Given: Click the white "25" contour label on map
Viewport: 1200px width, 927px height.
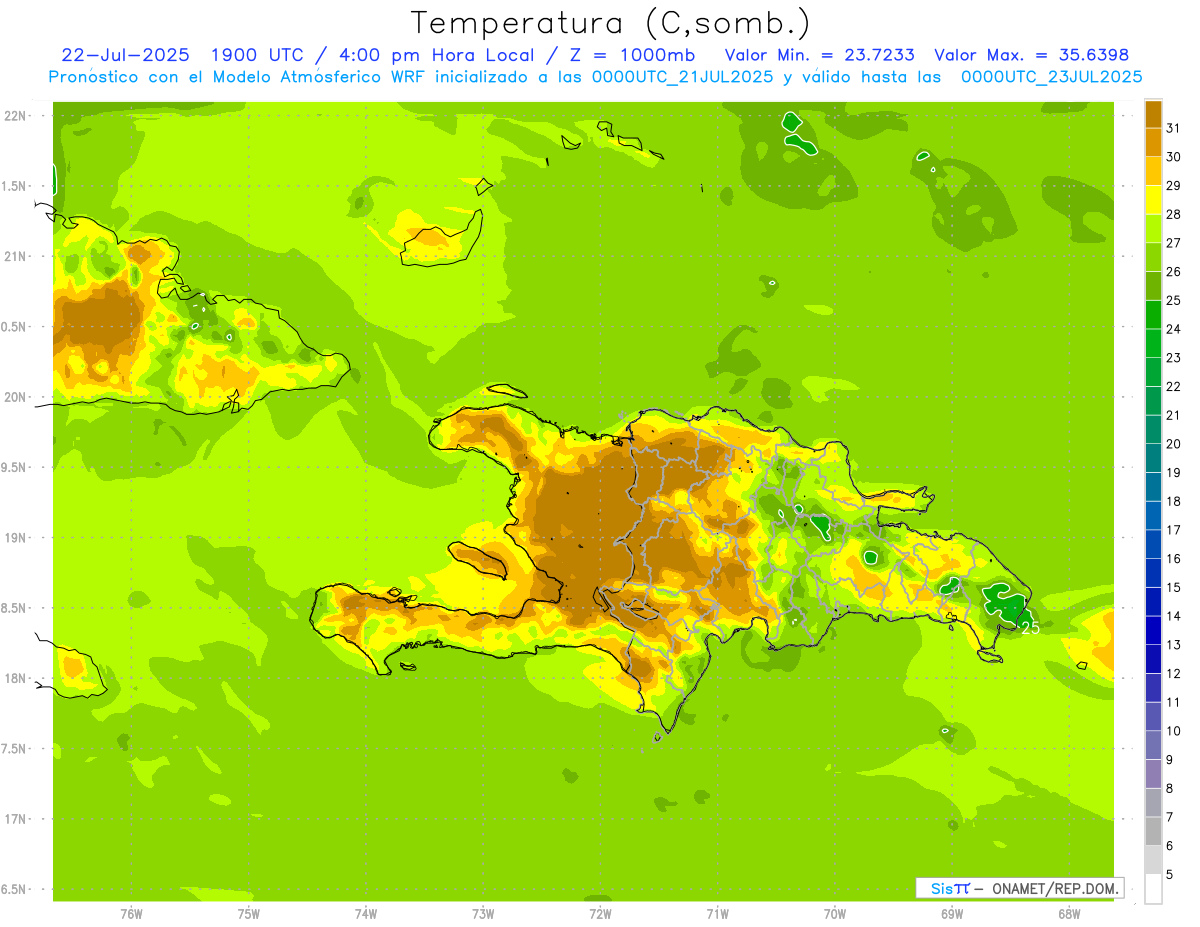Looking at the screenshot, I should point(1030,628).
